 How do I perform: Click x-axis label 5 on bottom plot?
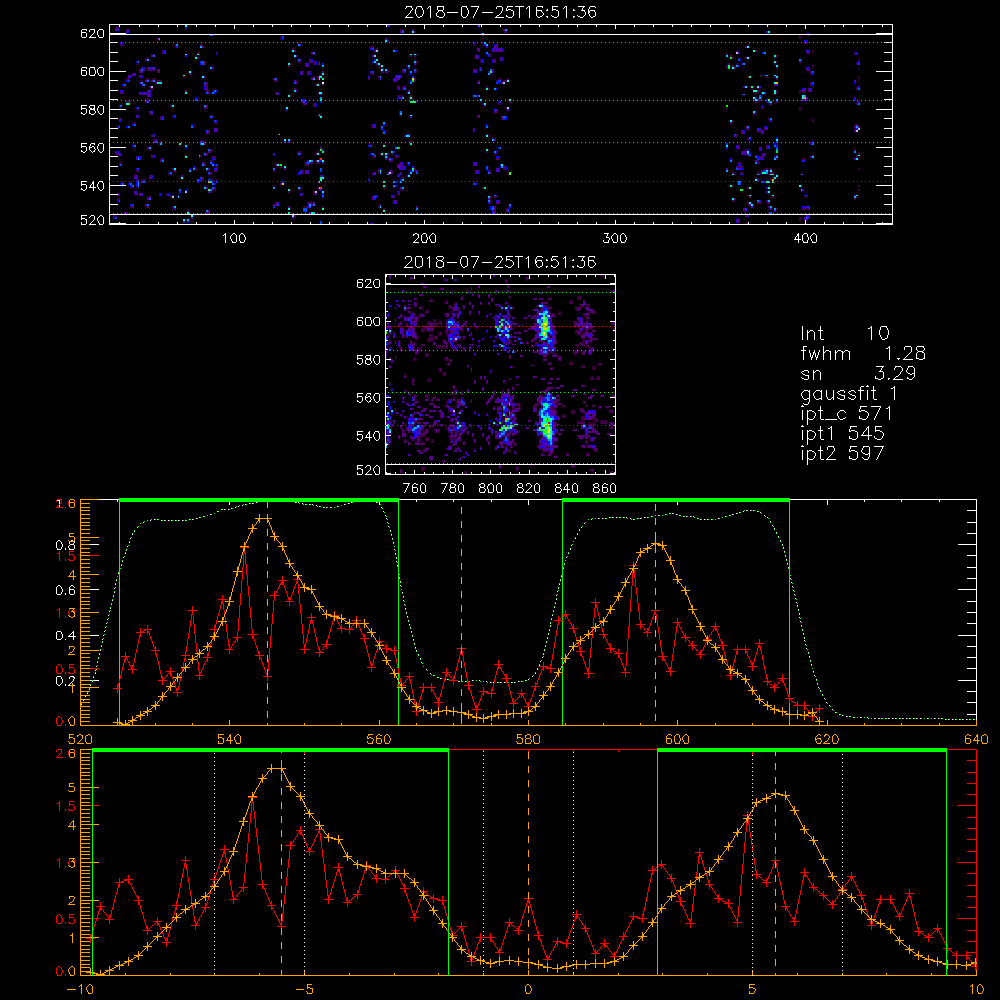(753, 990)
